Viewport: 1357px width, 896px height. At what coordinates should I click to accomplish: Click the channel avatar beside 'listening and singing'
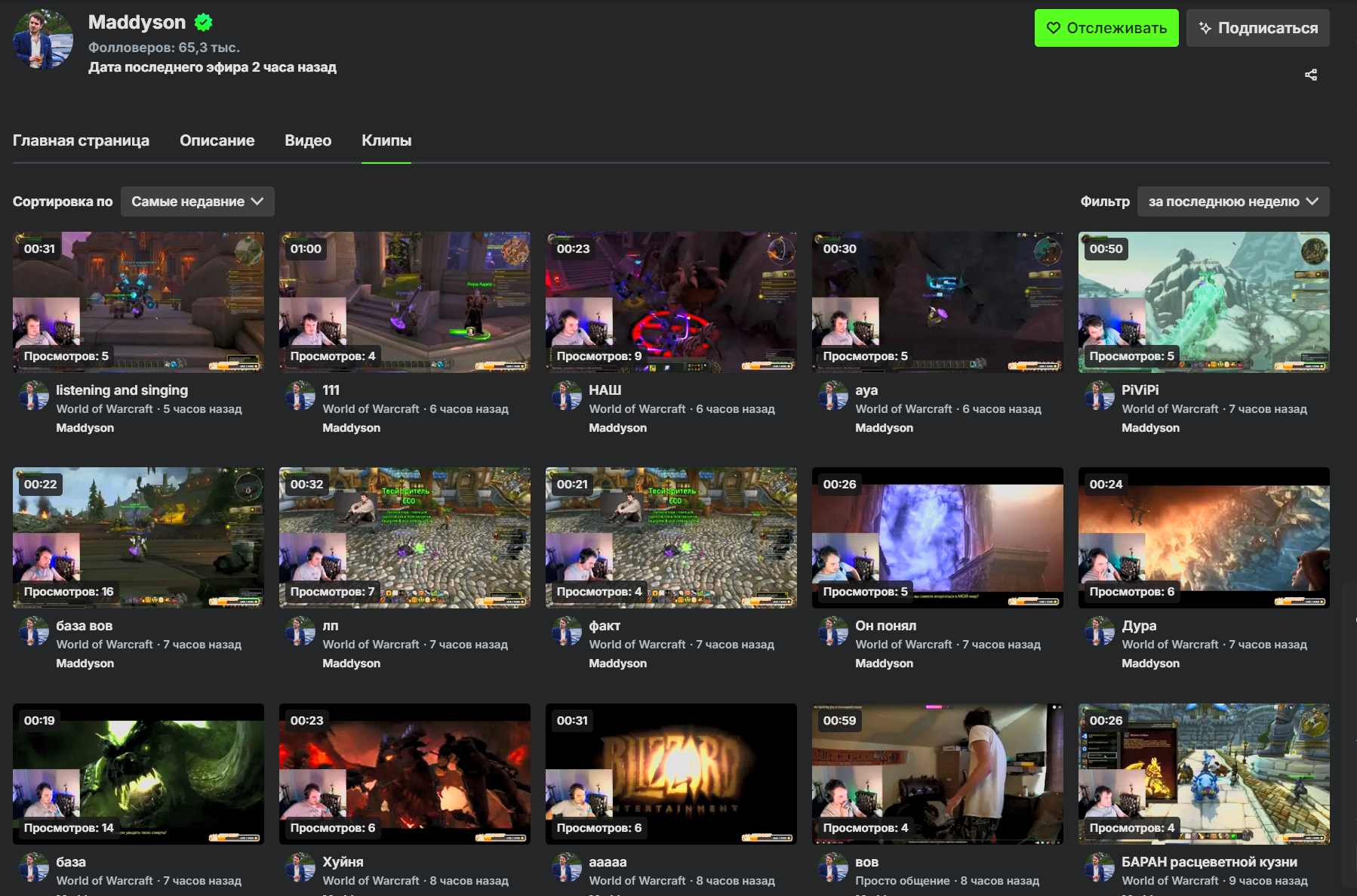click(33, 396)
